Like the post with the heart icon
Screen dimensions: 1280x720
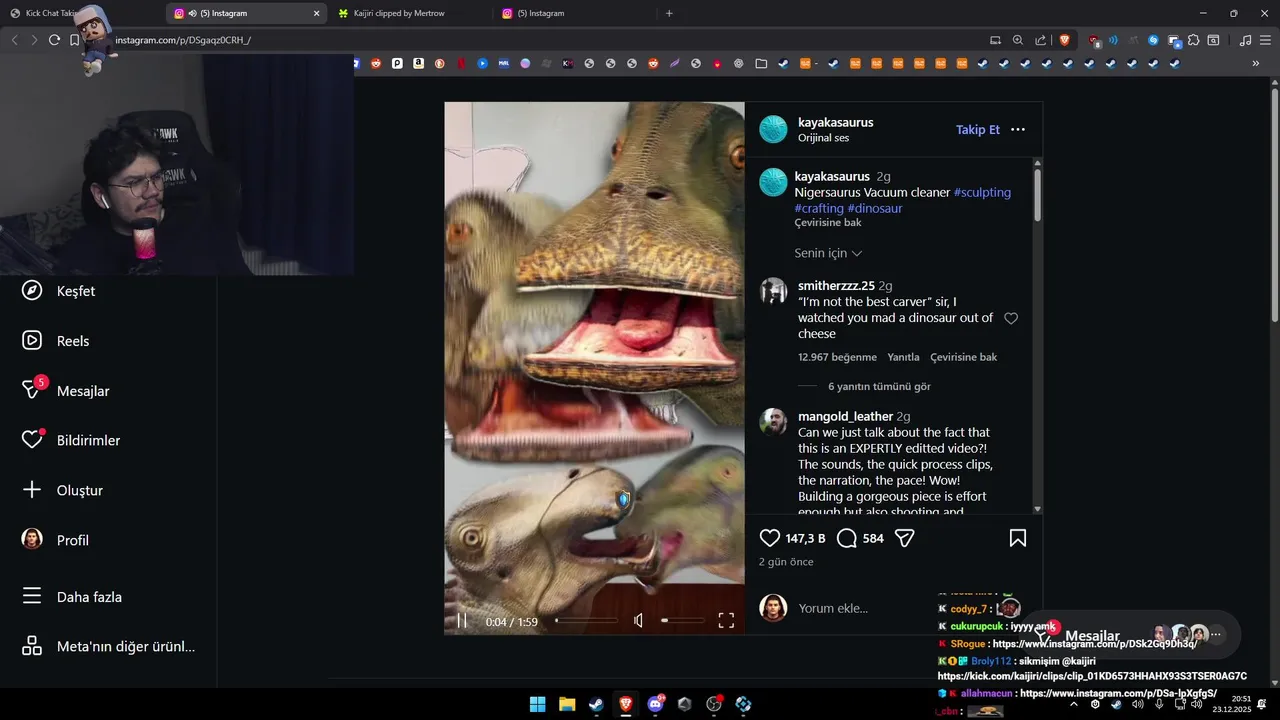pos(769,538)
